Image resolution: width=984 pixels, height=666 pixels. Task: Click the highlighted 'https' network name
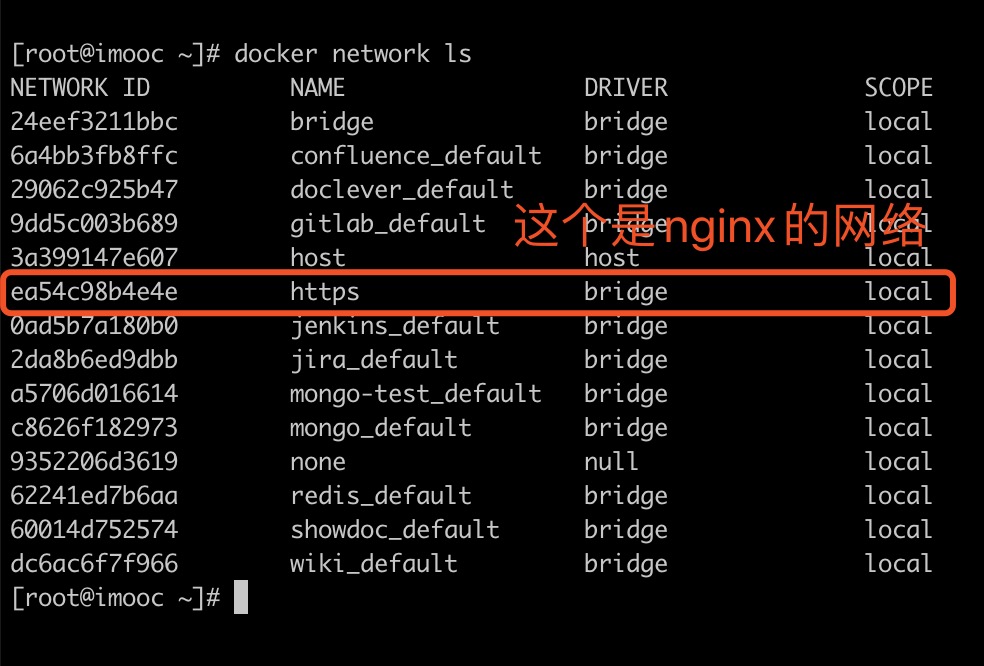point(324,292)
